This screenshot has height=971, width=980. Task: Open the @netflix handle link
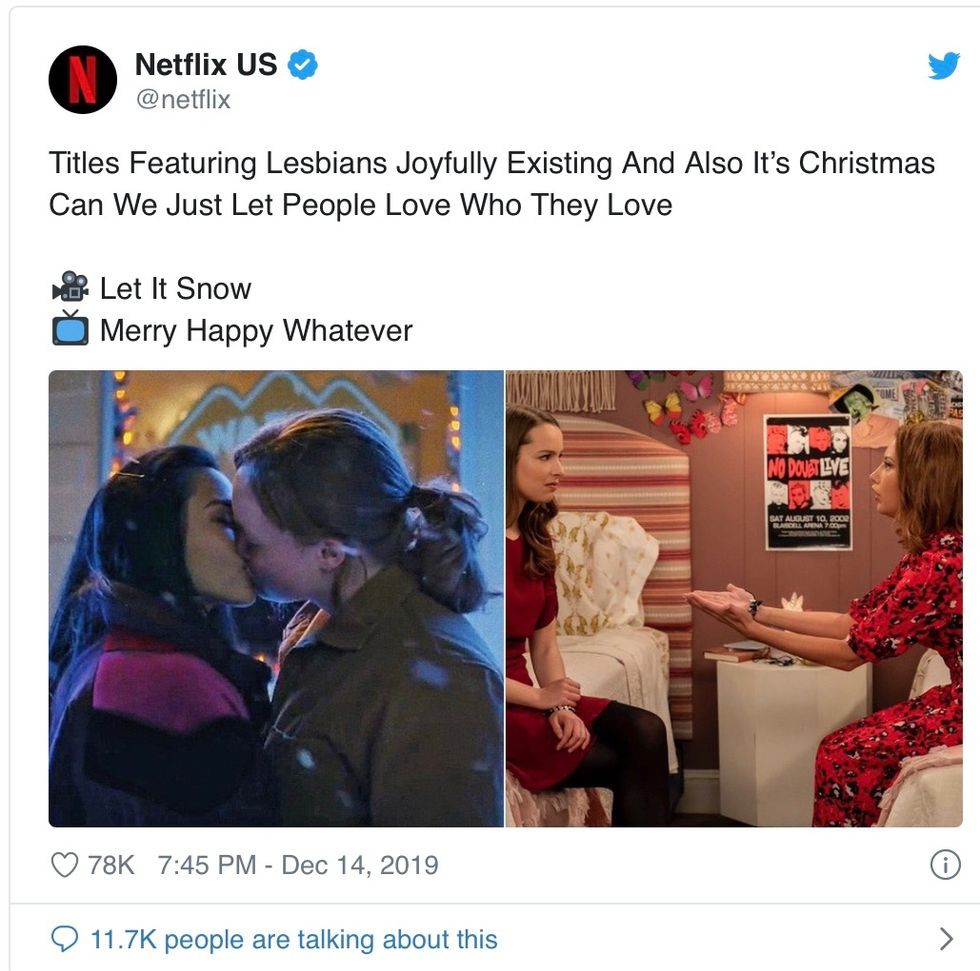tap(183, 99)
